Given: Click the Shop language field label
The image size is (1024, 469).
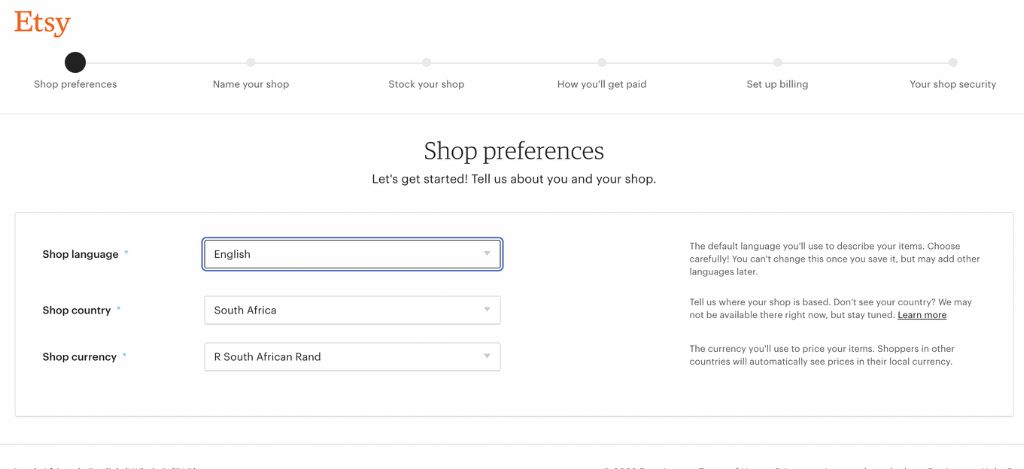Looking at the screenshot, I should (79, 254).
